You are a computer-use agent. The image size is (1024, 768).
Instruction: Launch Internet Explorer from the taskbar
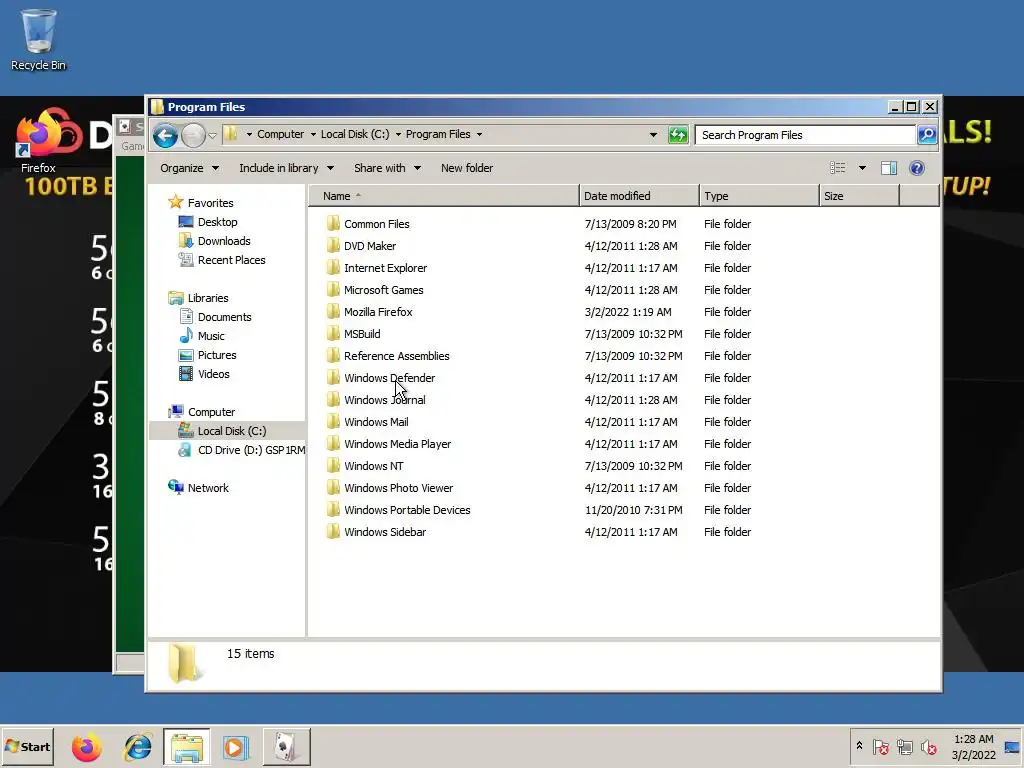(137, 747)
